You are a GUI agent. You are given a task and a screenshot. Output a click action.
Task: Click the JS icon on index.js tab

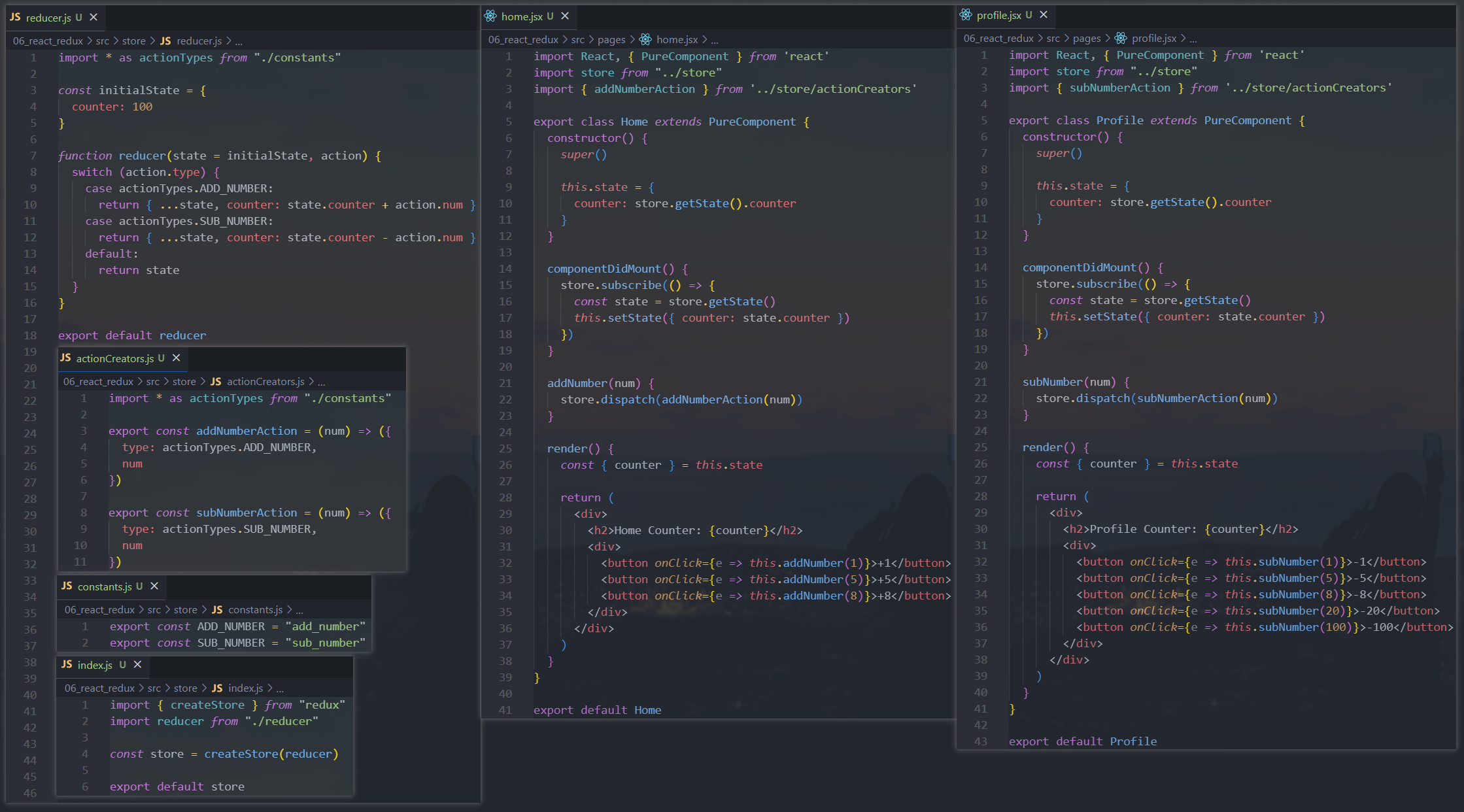pyautogui.click(x=67, y=664)
